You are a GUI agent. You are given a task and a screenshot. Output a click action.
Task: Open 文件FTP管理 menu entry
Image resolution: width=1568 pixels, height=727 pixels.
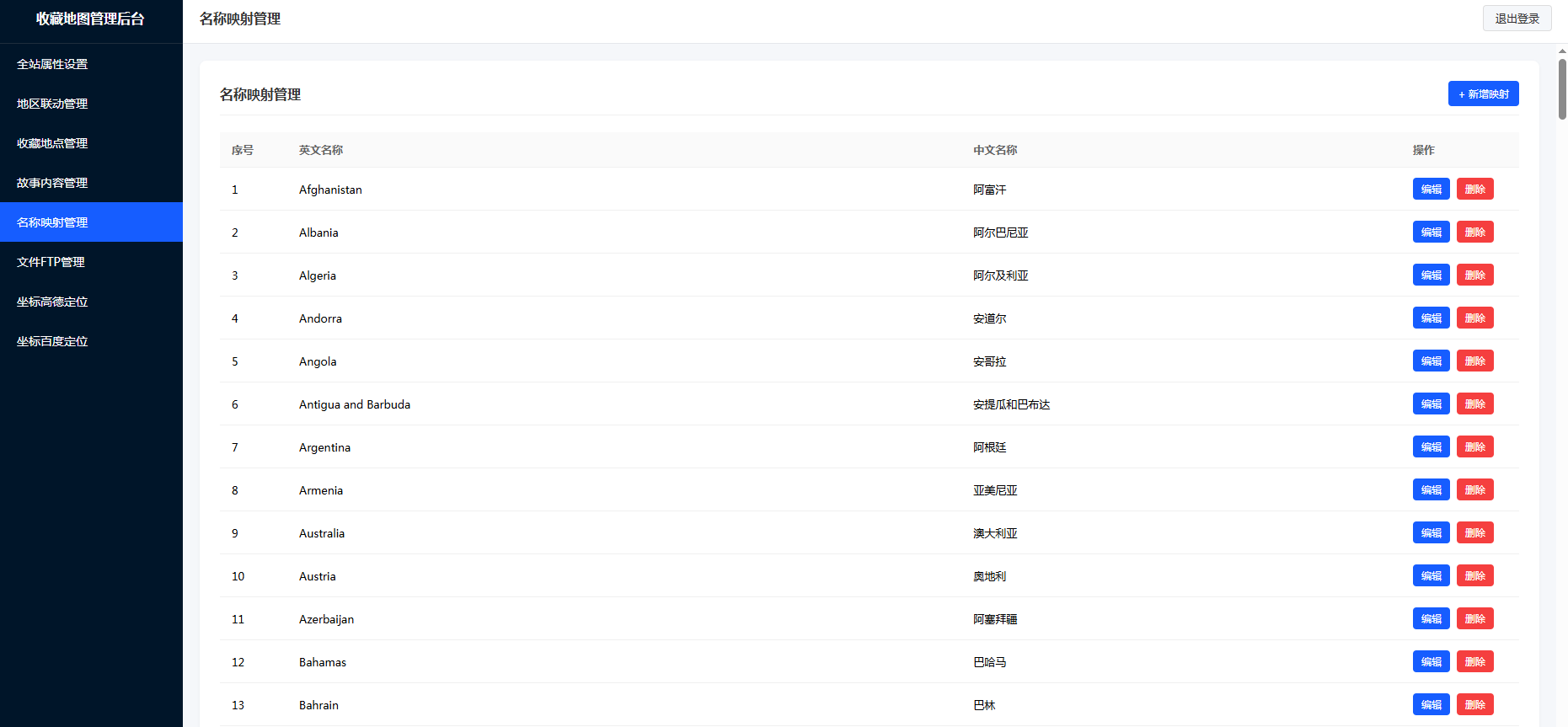point(91,262)
